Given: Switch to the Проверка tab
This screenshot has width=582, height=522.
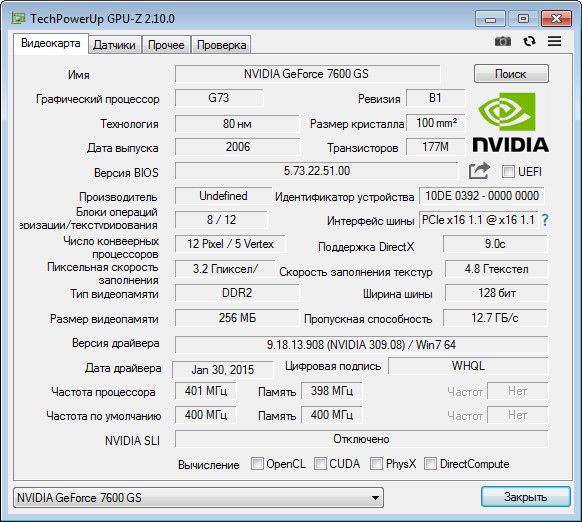Looking at the screenshot, I should pyautogui.click(x=221, y=45).
